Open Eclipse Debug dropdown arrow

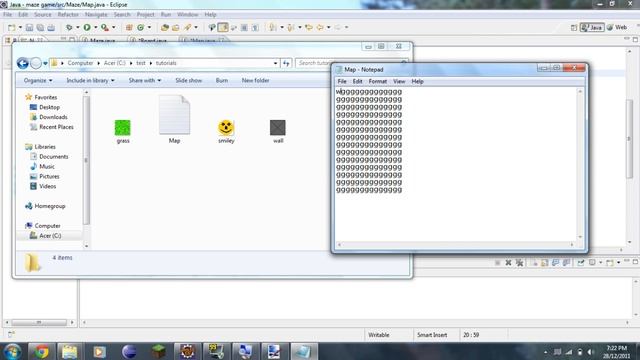coord(78,27)
